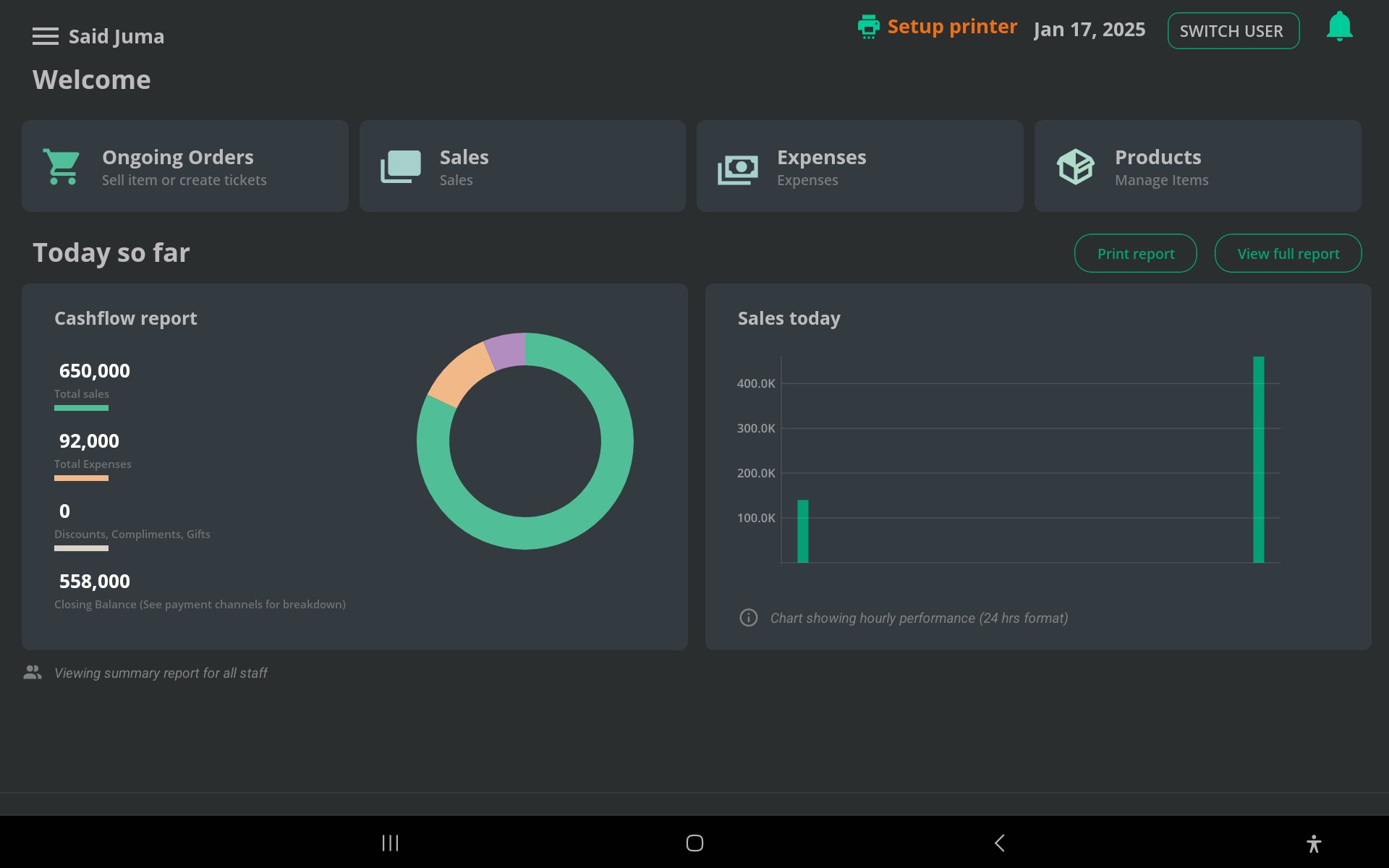Open View full report
This screenshot has height=868, width=1389.
click(x=1288, y=253)
